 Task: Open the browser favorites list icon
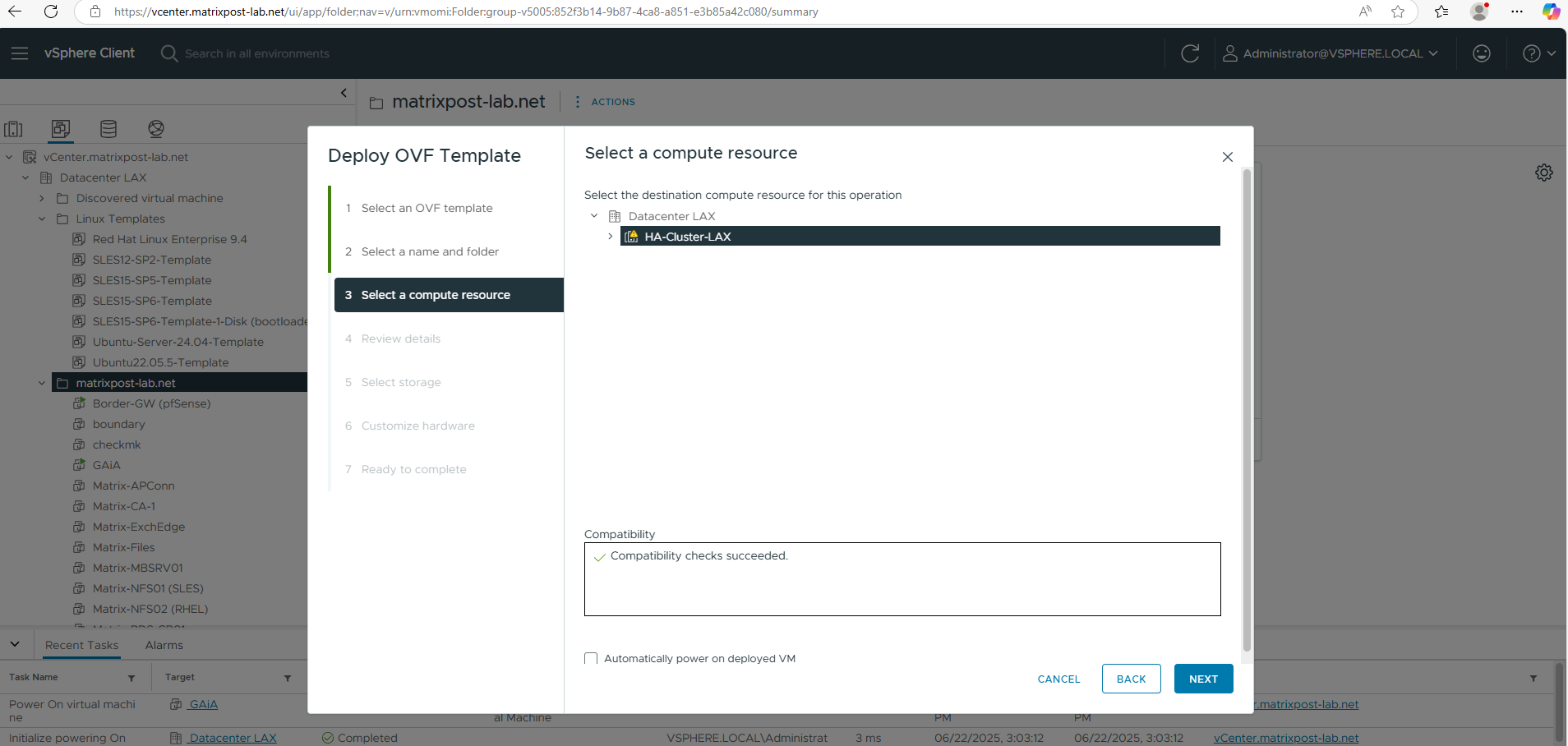(x=1441, y=12)
